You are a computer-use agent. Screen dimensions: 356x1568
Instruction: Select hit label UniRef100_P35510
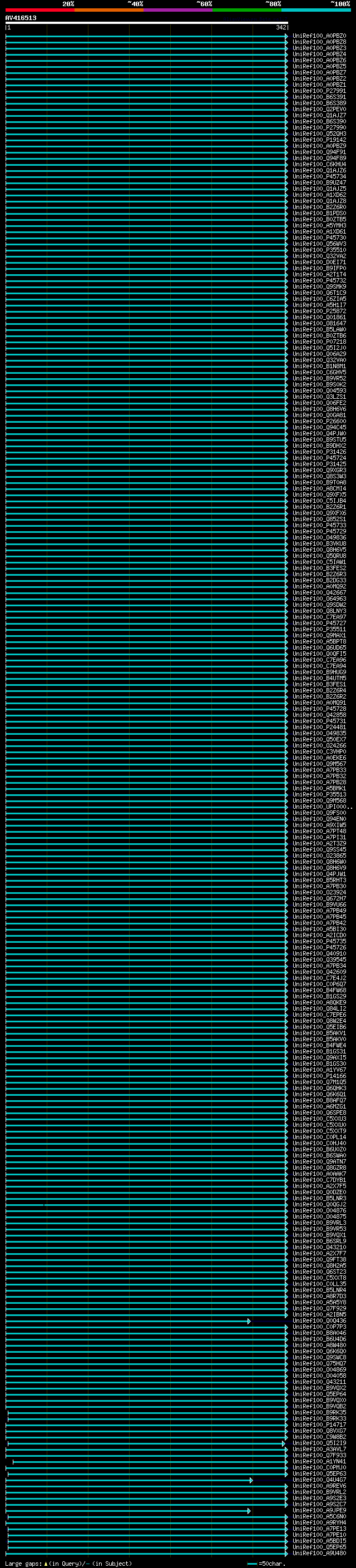(319, 250)
